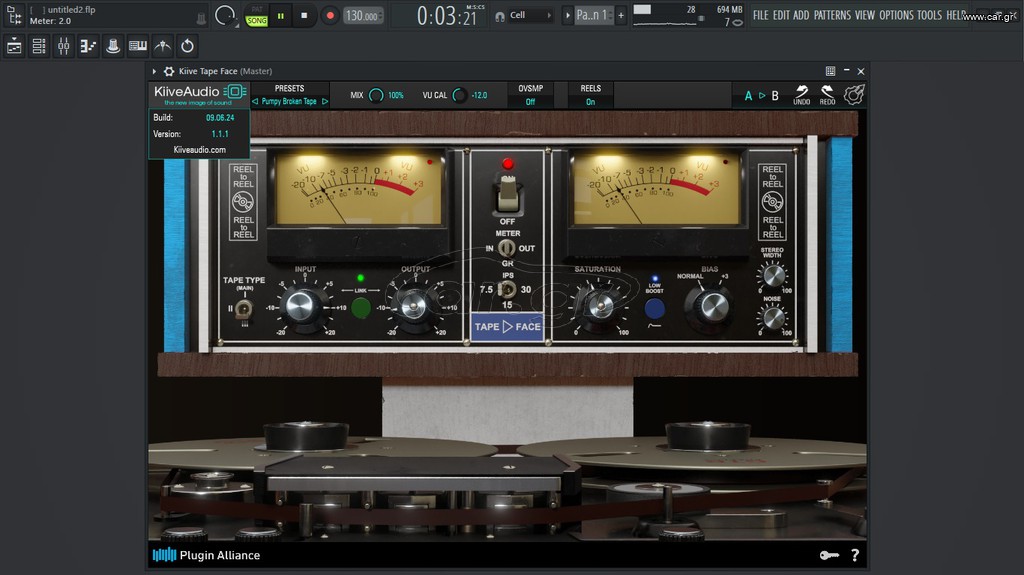1024x575 pixels.
Task: Open Kiive gear settings icon at top right
Action: tap(854, 95)
